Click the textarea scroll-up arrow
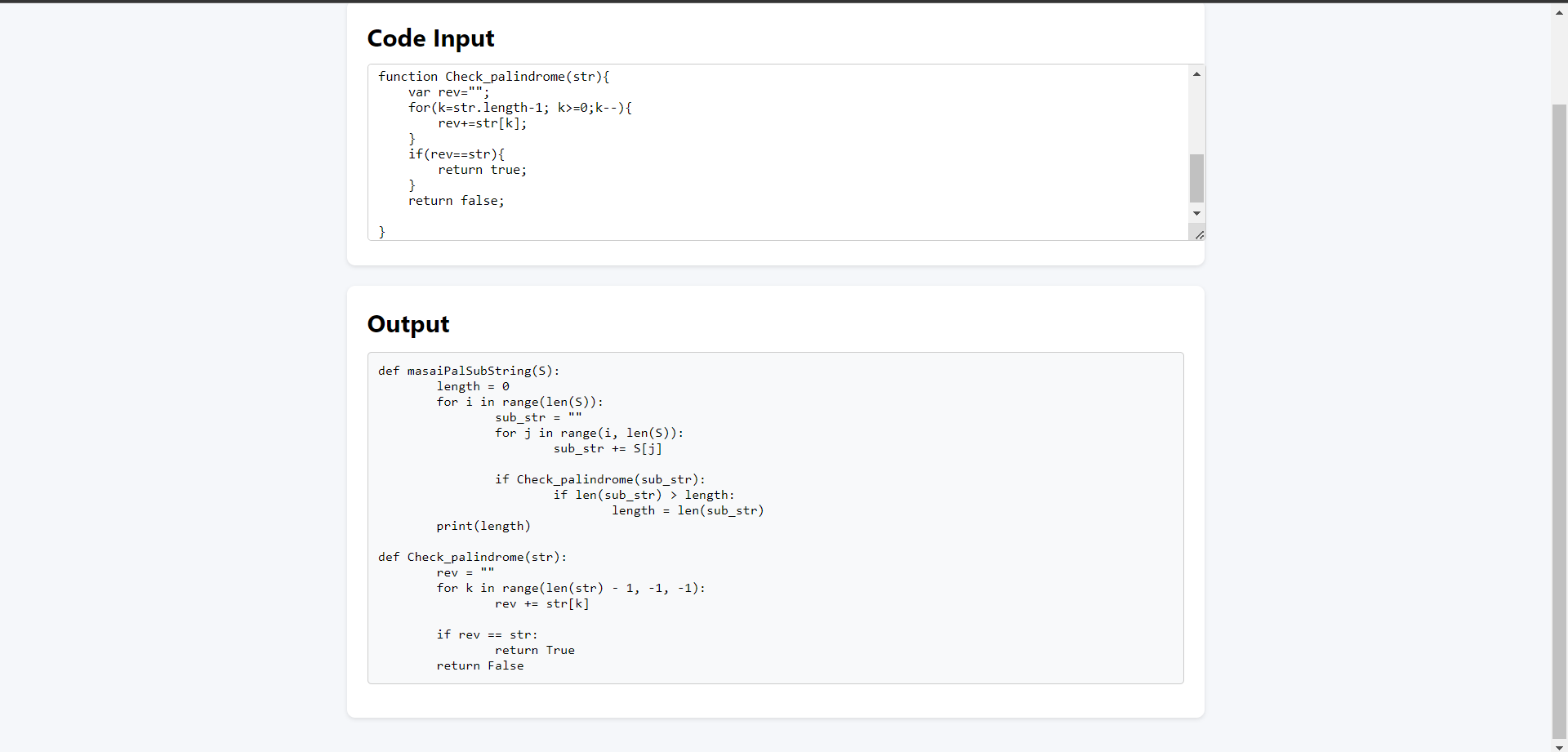This screenshot has height=752, width=1568. click(x=1196, y=73)
